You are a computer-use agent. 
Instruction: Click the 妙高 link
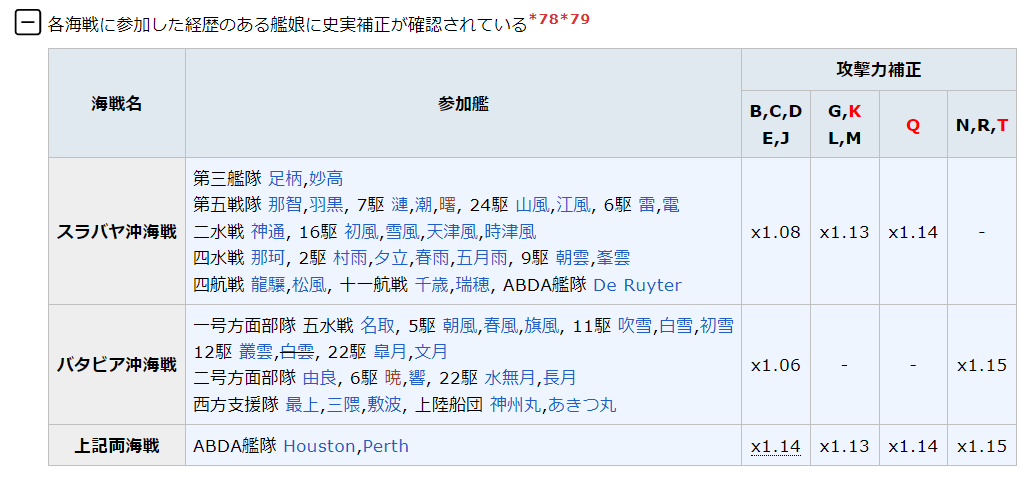pyautogui.click(x=326, y=179)
